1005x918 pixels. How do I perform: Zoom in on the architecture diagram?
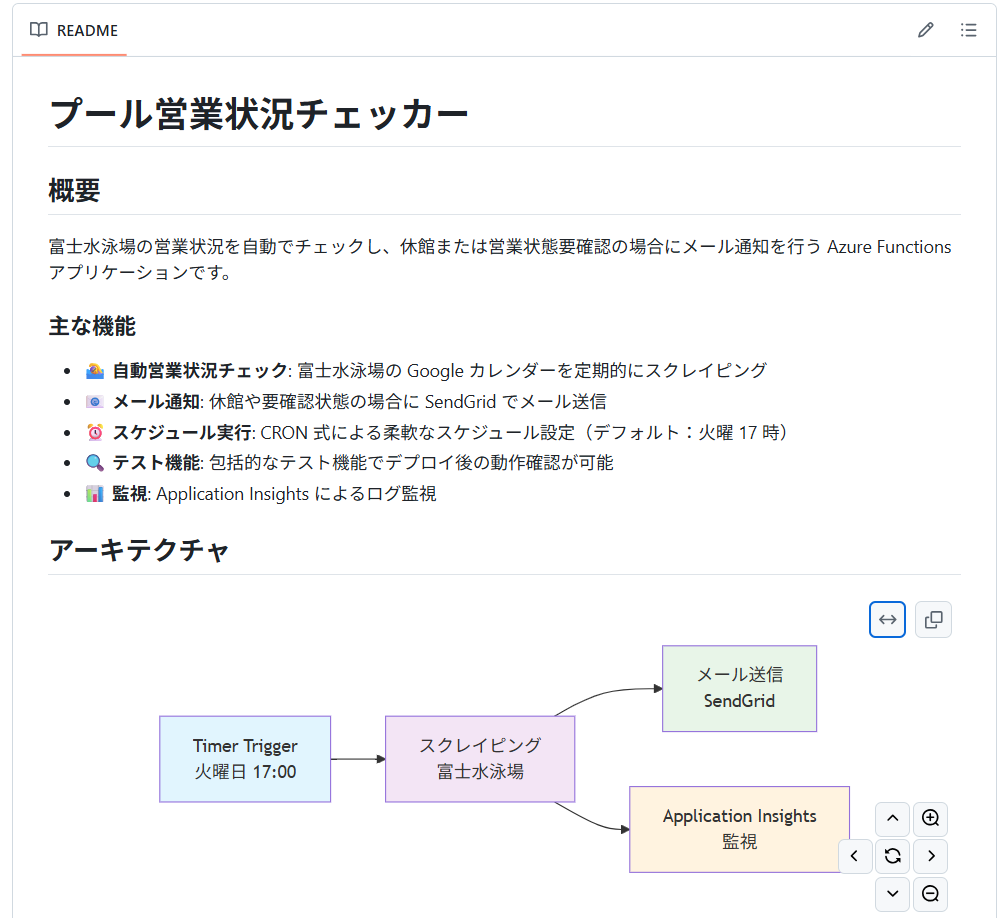click(930, 819)
